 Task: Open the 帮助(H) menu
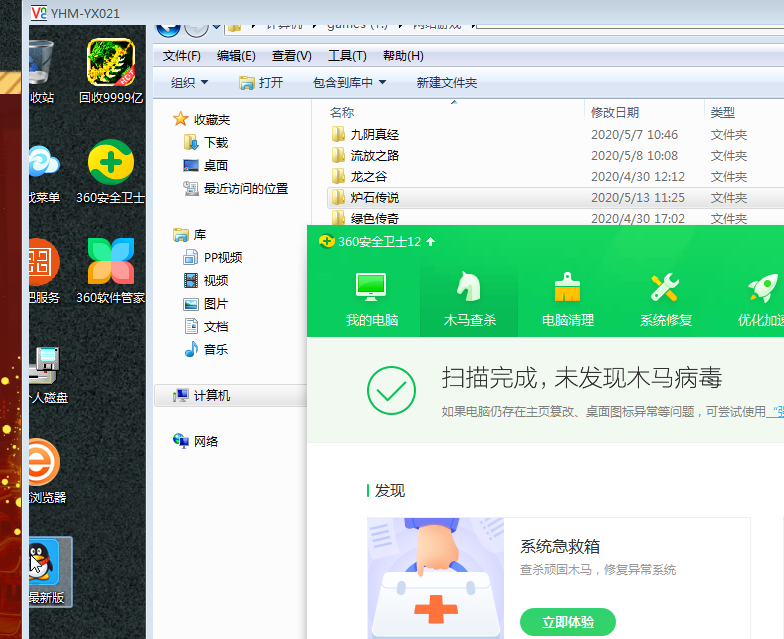coord(403,56)
